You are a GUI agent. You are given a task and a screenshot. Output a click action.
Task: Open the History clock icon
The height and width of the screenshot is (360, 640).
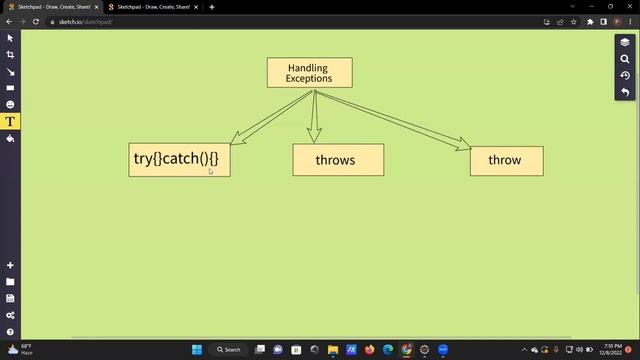point(624,76)
